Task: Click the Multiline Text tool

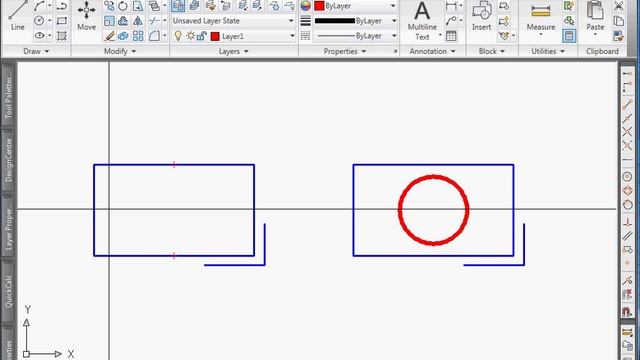Action: 422,20
